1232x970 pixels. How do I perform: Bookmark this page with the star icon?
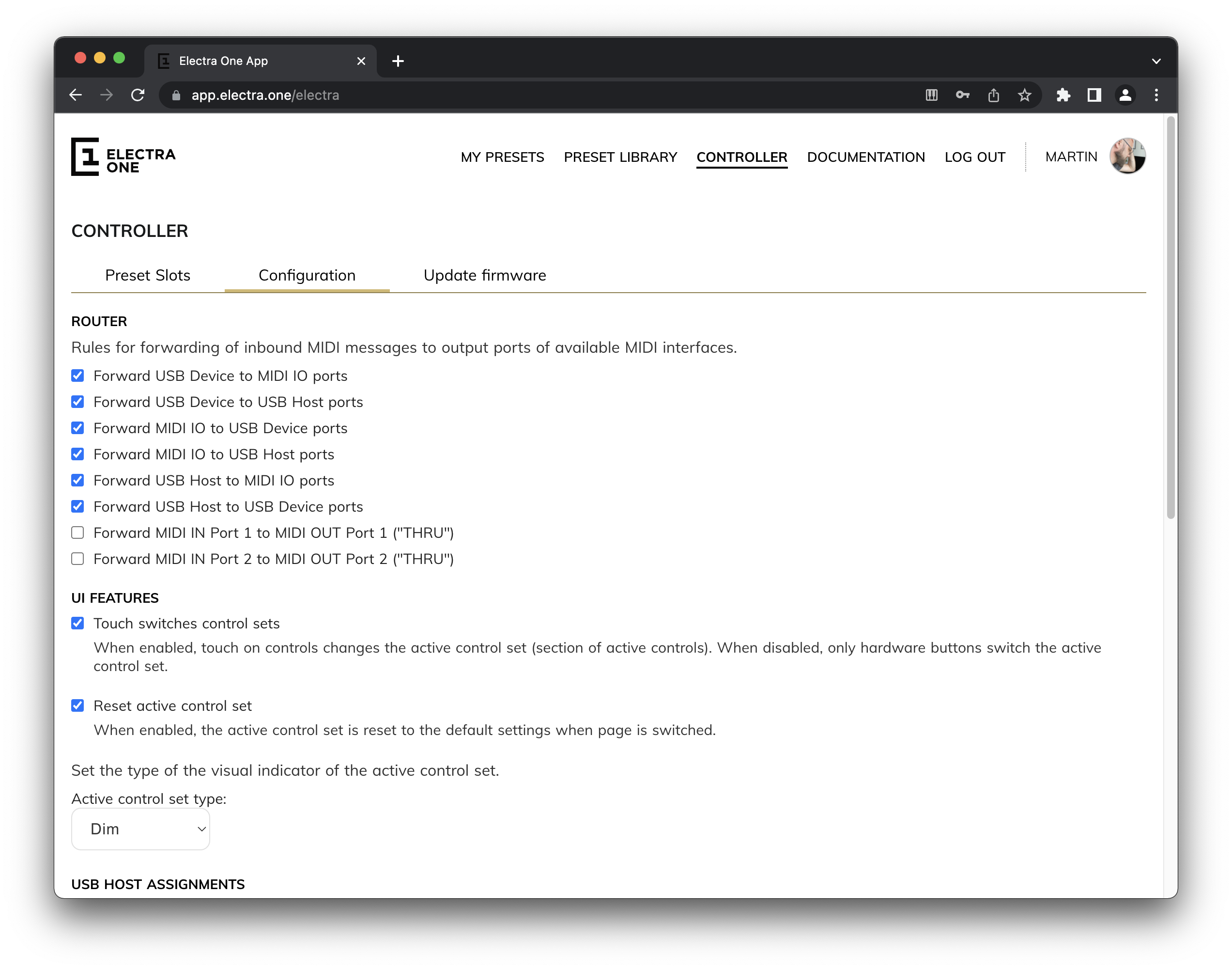pos(1024,95)
